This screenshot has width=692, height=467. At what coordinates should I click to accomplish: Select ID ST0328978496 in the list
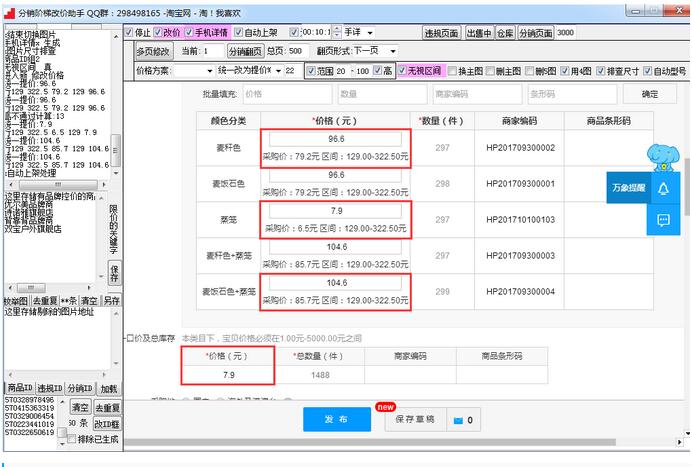[29, 400]
